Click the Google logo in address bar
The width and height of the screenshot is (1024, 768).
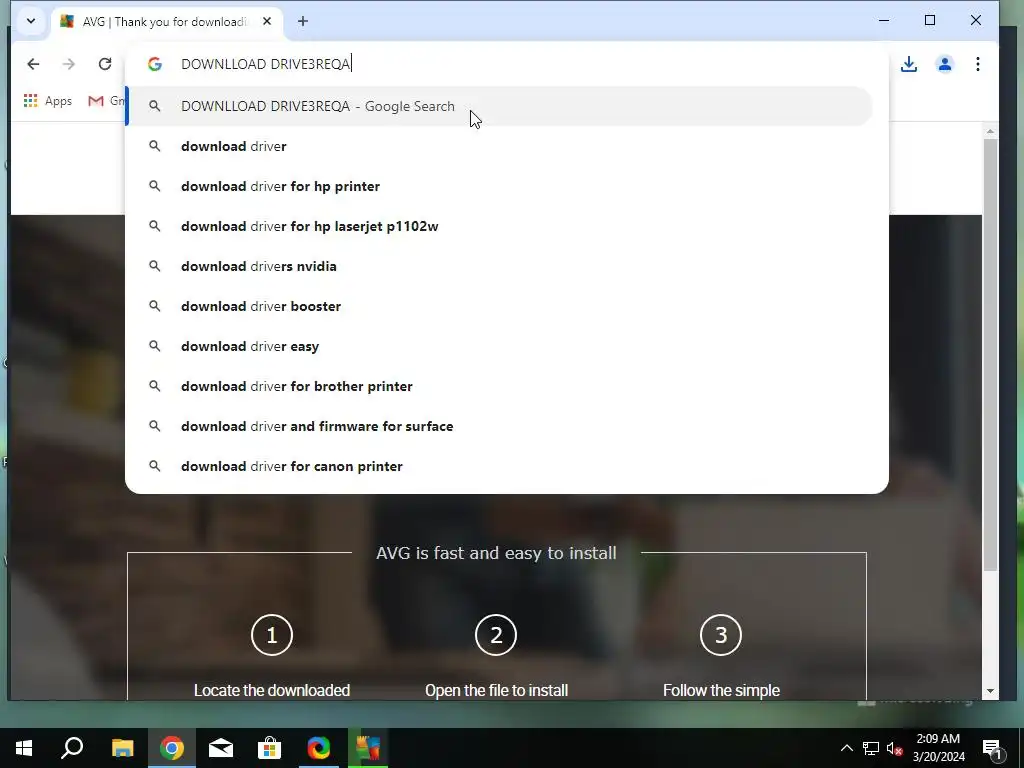coord(155,64)
